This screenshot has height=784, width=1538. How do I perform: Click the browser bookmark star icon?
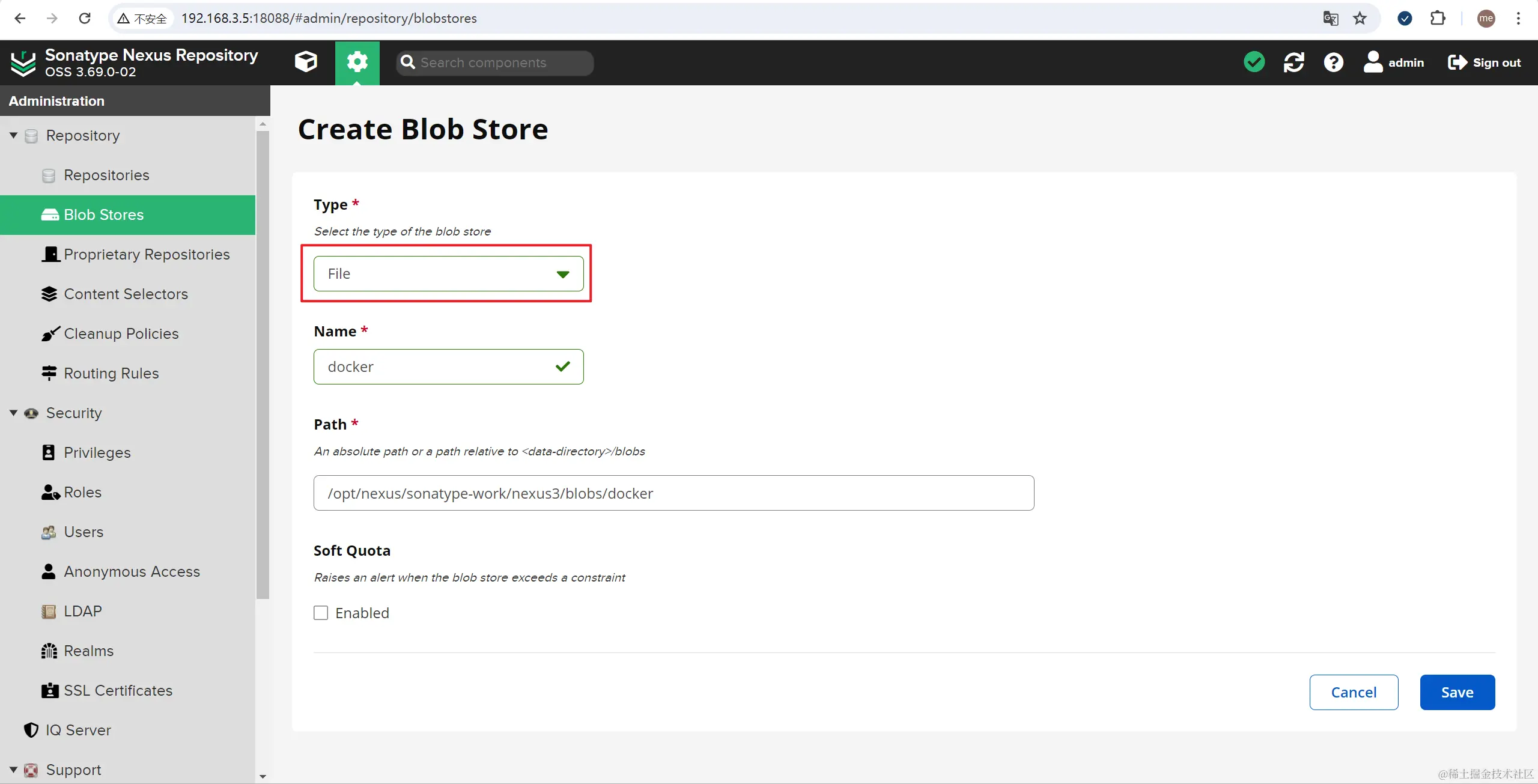(x=1360, y=18)
